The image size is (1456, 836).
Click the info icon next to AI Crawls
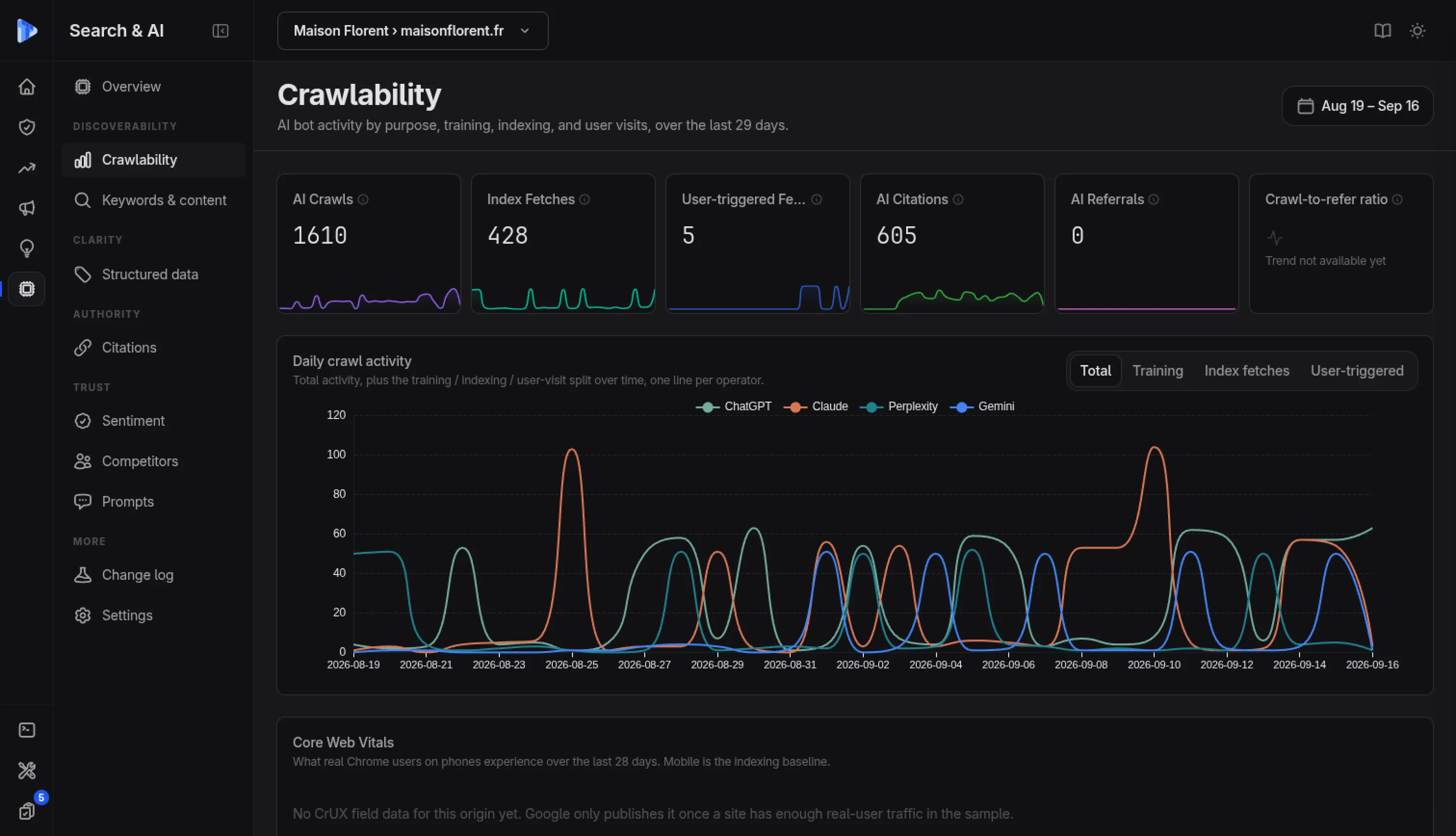point(364,199)
